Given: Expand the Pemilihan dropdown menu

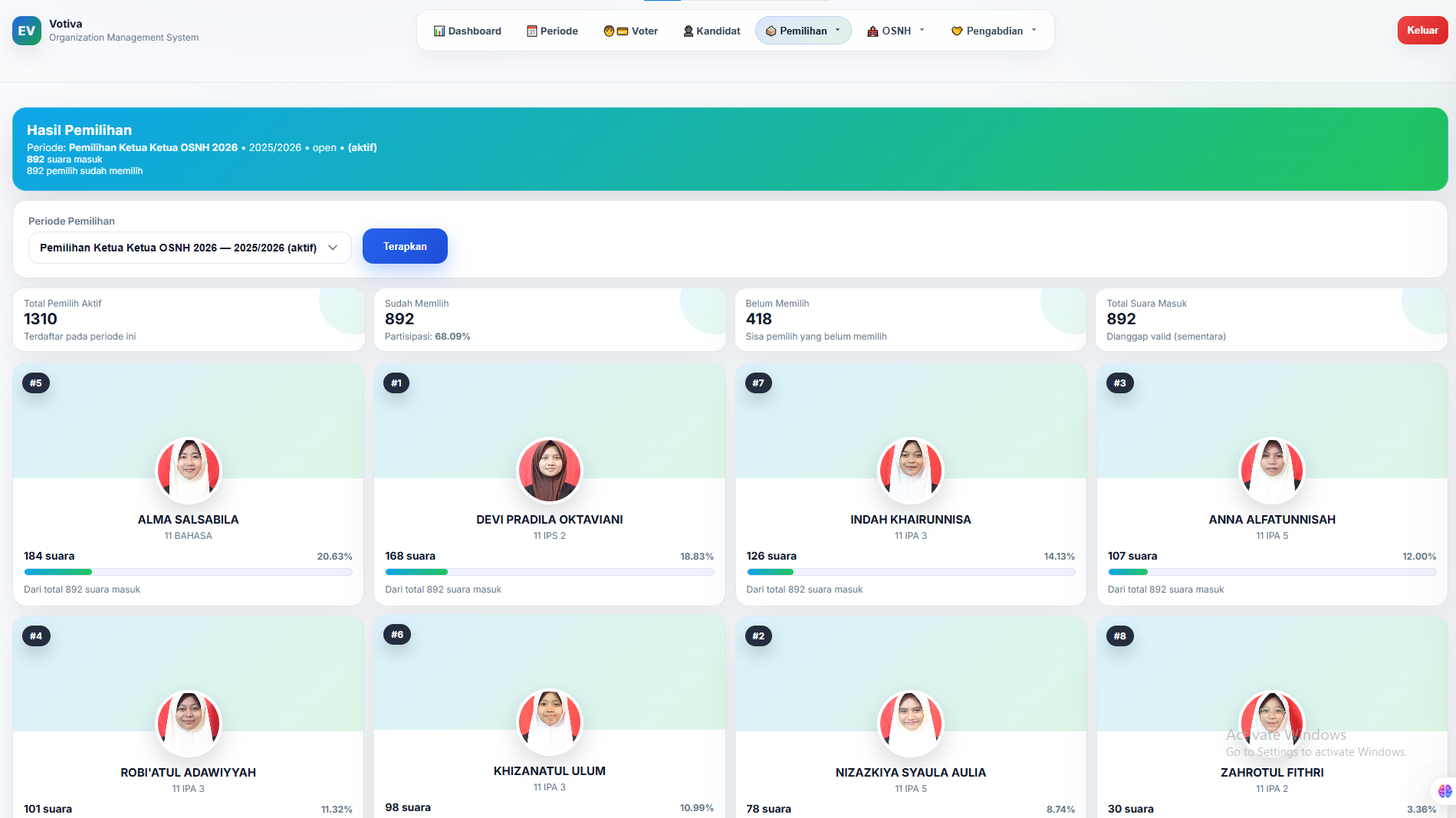Looking at the screenshot, I should [803, 31].
